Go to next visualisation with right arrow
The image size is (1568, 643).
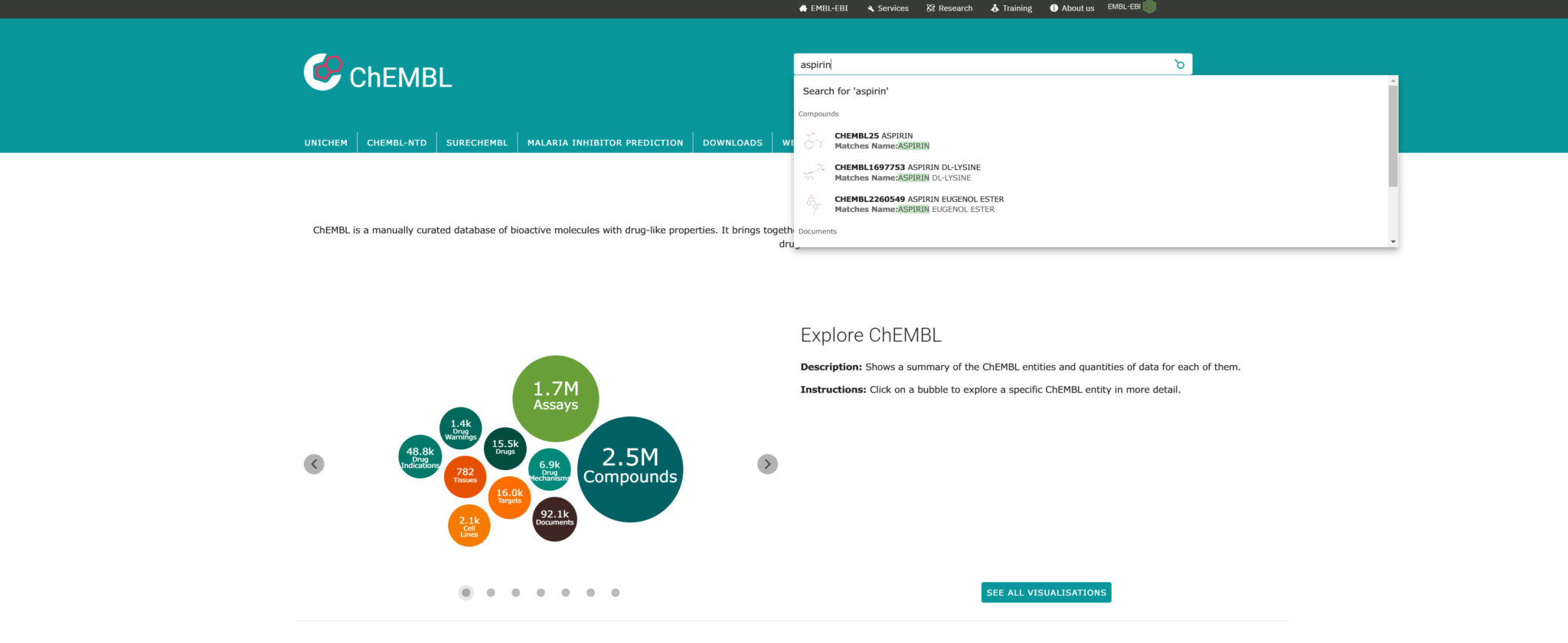(x=767, y=464)
